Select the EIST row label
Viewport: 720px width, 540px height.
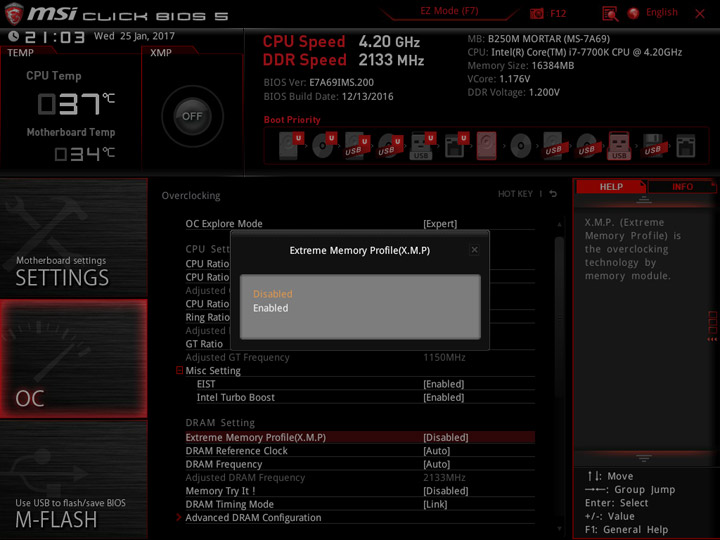tap(206, 384)
